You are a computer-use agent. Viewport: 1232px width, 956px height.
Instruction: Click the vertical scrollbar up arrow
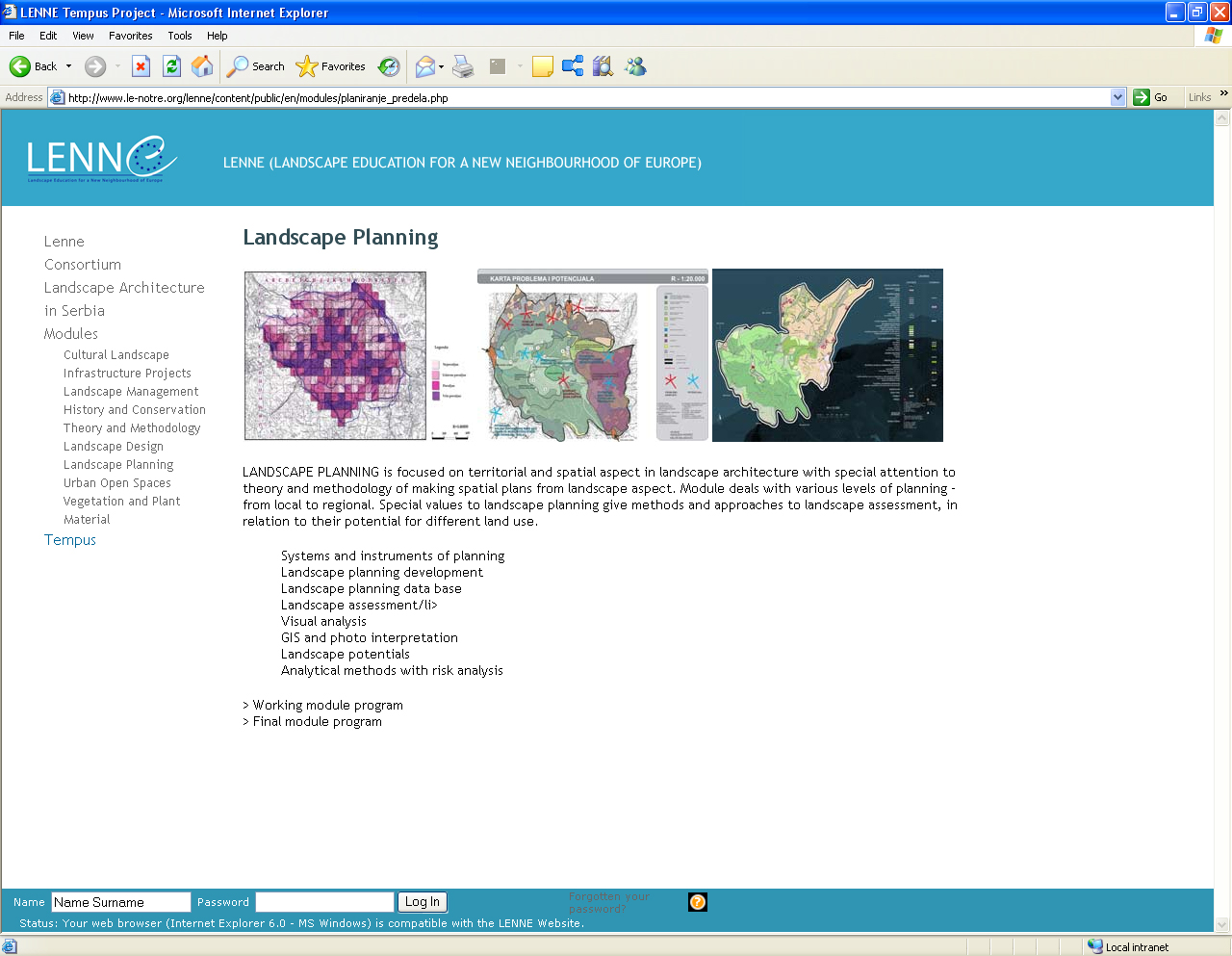pos(1222,118)
